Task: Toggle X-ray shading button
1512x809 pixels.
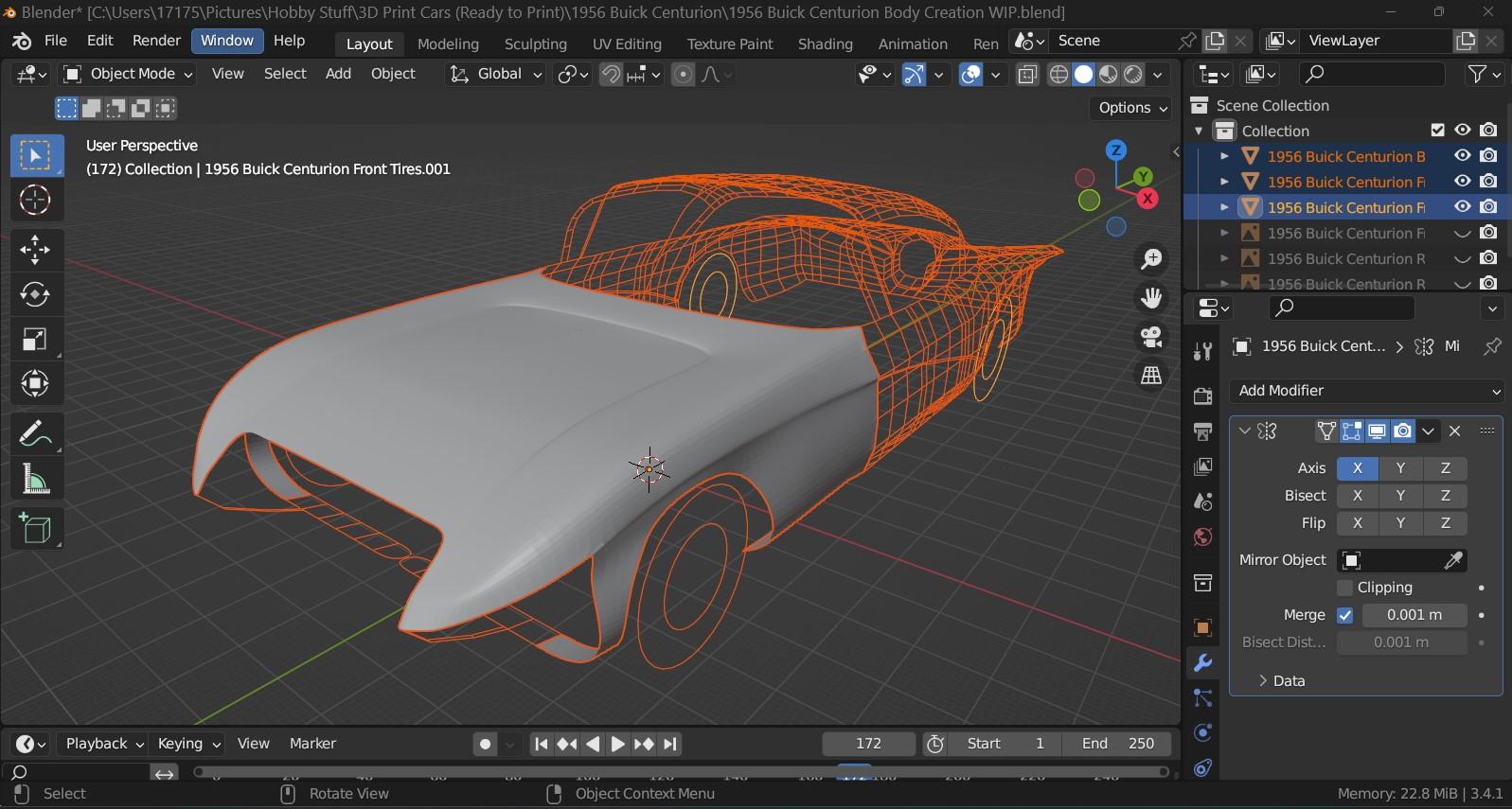Action: coord(1027,74)
